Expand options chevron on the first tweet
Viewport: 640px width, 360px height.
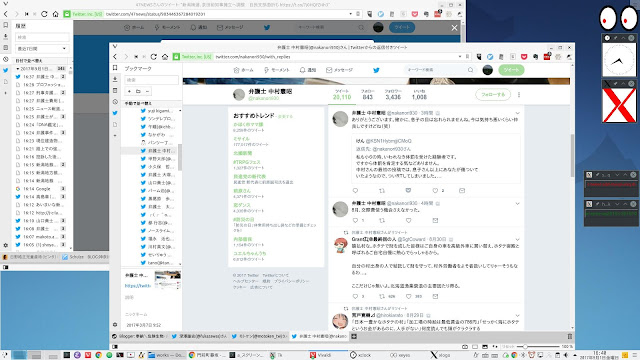pos(517,113)
